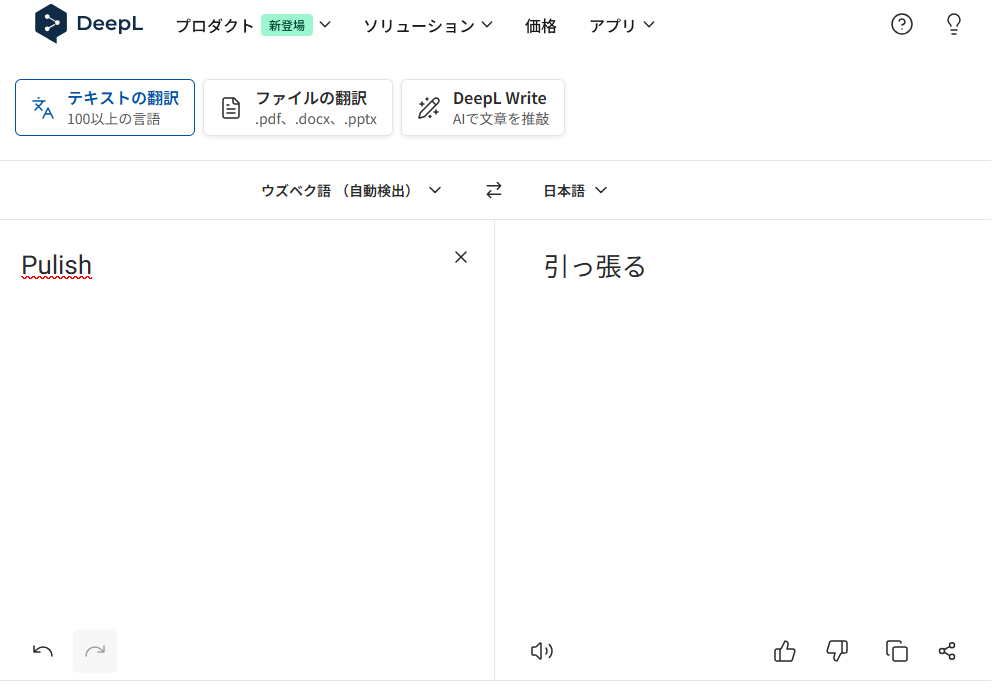The height and width of the screenshot is (687, 993).
Task: Share the translation
Action: (947, 651)
